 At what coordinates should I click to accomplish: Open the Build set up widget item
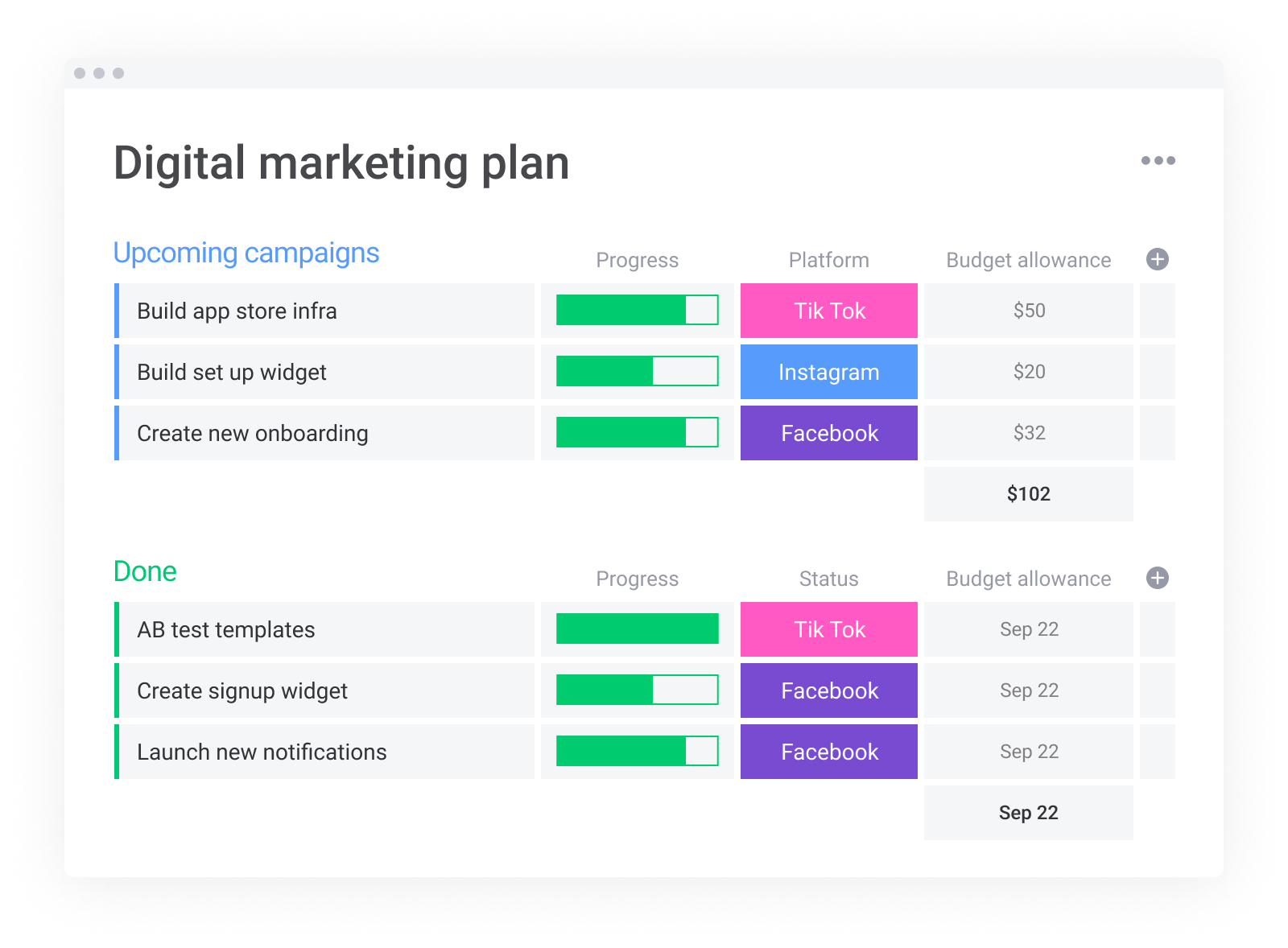click(324, 372)
